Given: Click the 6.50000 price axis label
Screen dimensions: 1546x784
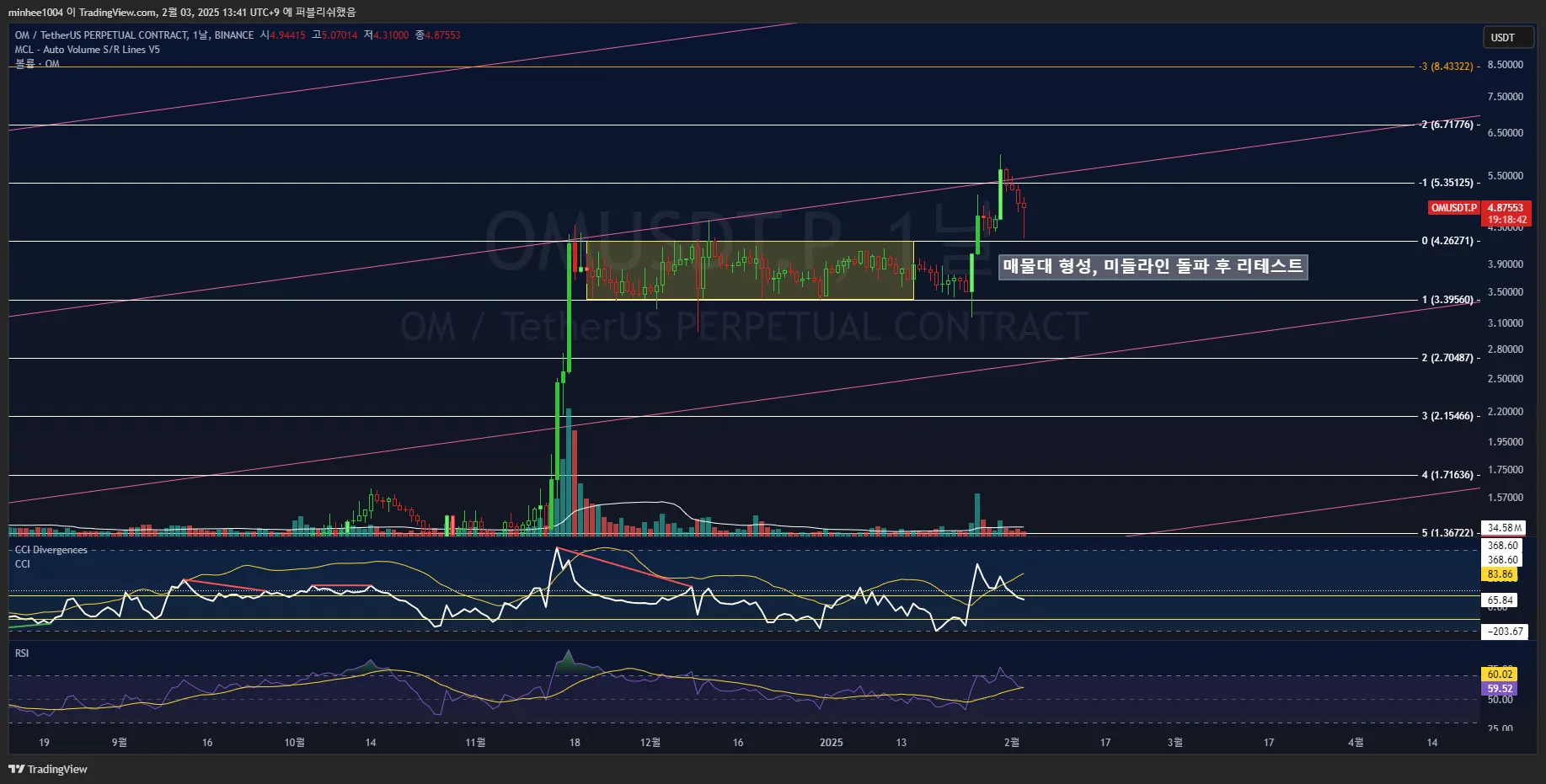Looking at the screenshot, I should [1506, 133].
